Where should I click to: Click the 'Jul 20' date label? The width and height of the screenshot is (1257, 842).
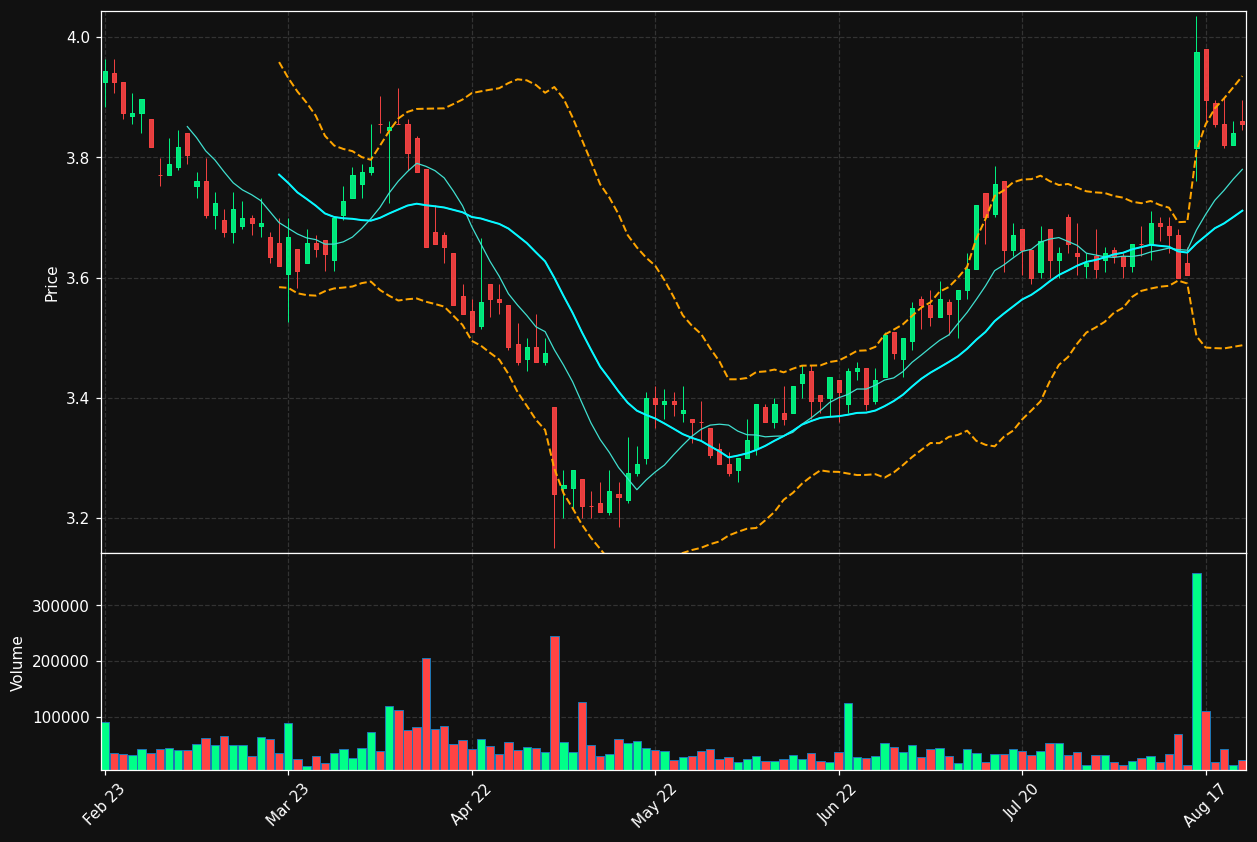pos(1022,804)
